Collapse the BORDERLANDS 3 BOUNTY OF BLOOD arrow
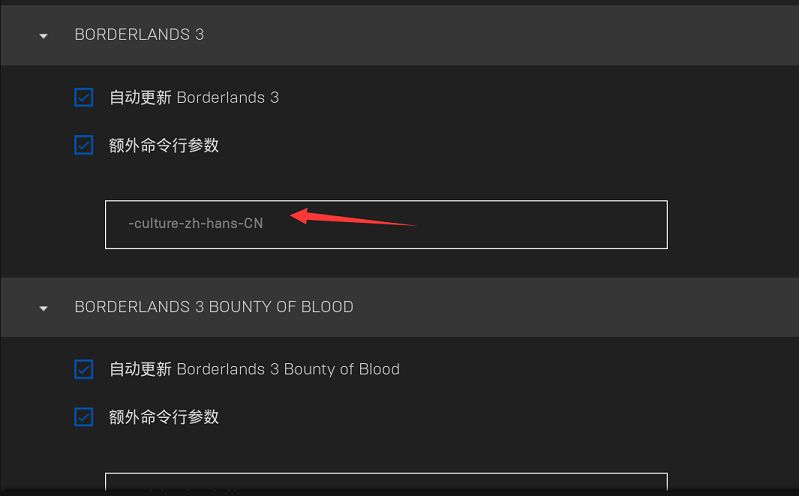 tap(43, 308)
